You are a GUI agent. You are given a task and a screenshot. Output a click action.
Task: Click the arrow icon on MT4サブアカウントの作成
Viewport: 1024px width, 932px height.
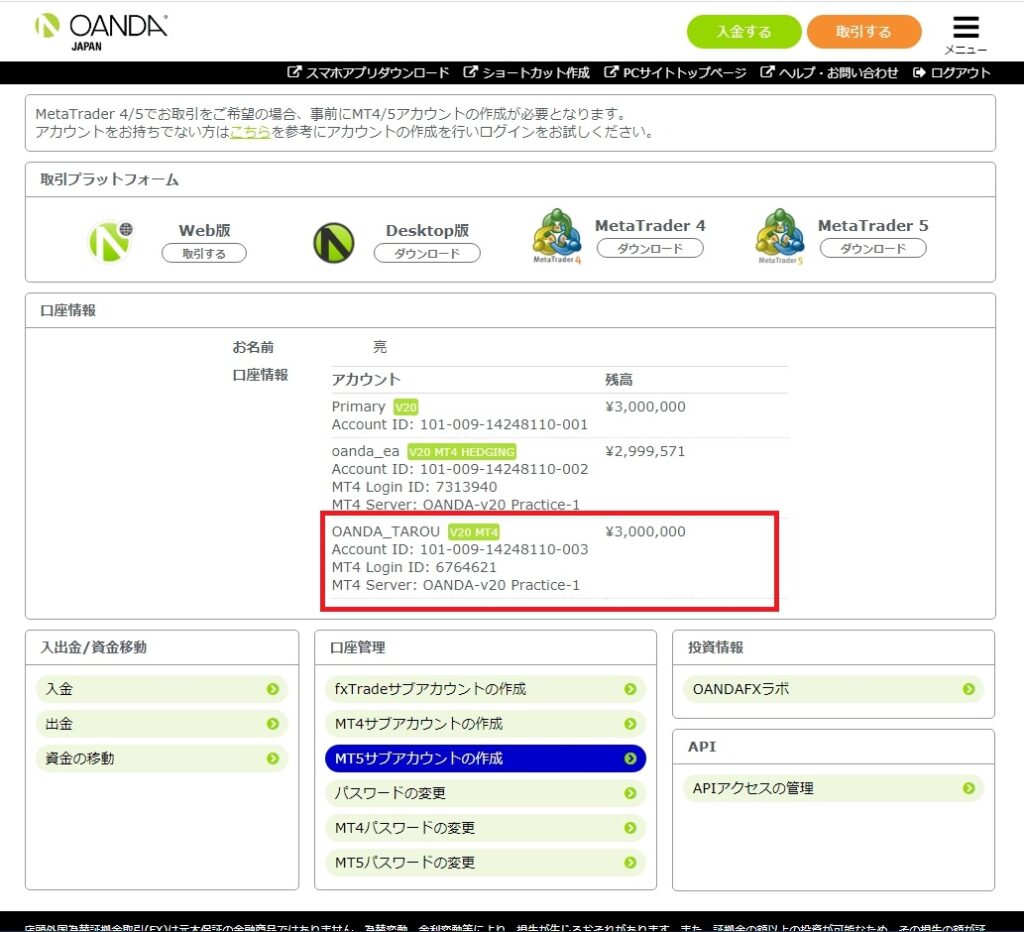[x=630, y=724]
